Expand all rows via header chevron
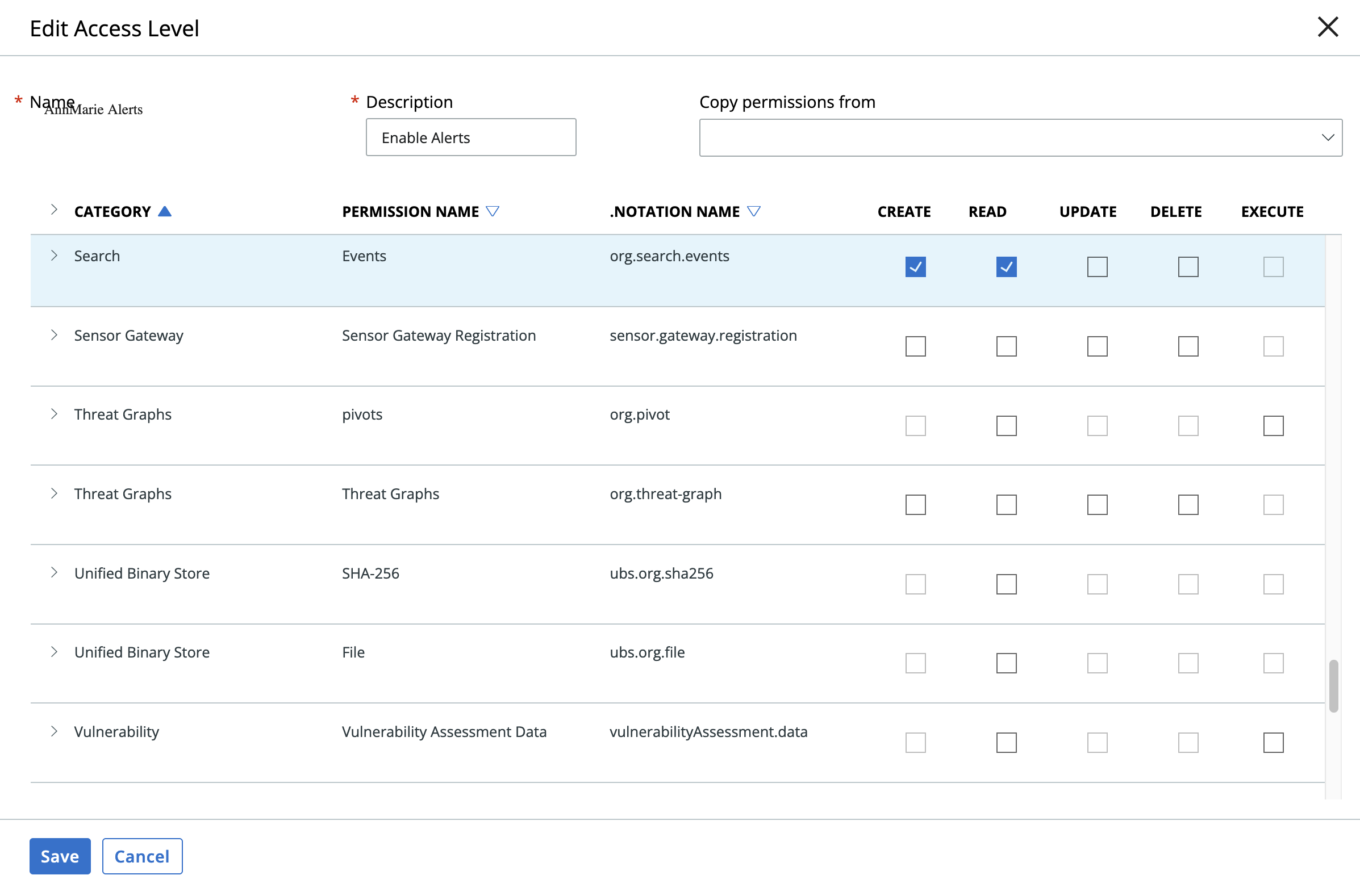Image resolution: width=1360 pixels, height=896 pixels. coord(54,210)
